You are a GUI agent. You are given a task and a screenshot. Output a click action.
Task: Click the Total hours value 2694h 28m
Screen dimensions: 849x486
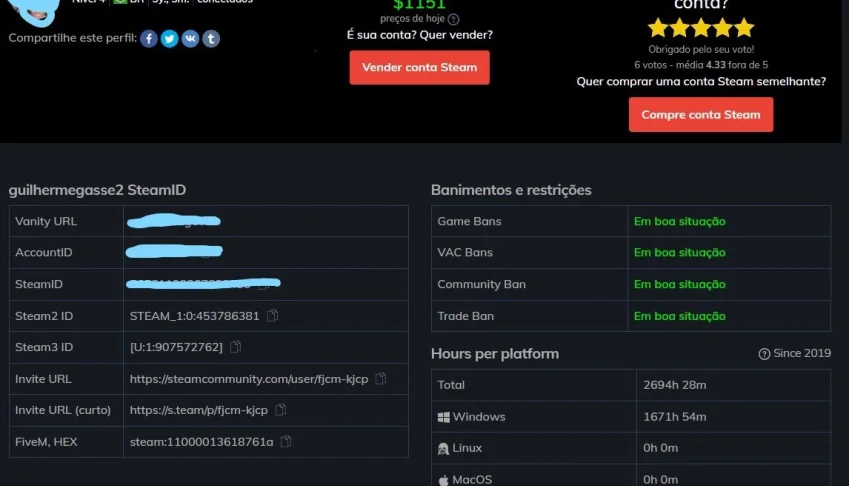675,385
